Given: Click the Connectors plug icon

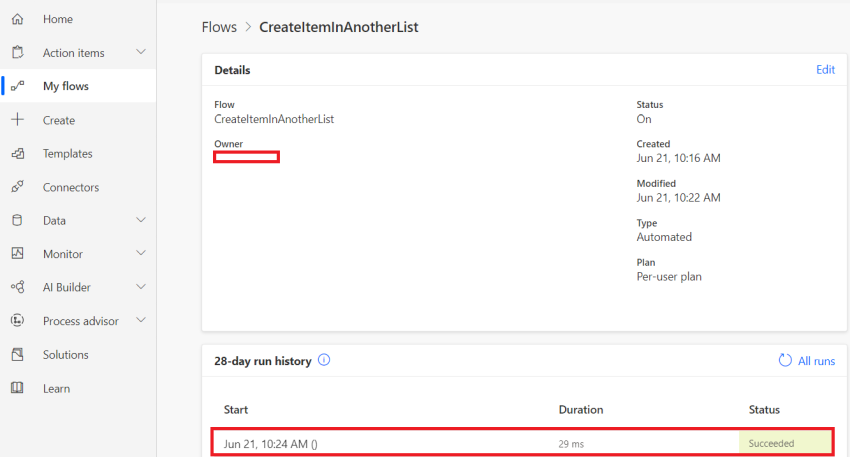Looking at the screenshot, I should (17, 187).
